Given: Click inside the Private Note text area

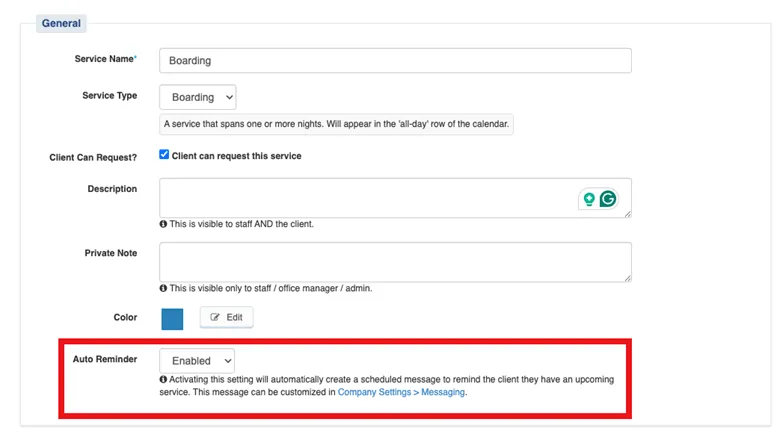Looking at the screenshot, I should (x=395, y=262).
